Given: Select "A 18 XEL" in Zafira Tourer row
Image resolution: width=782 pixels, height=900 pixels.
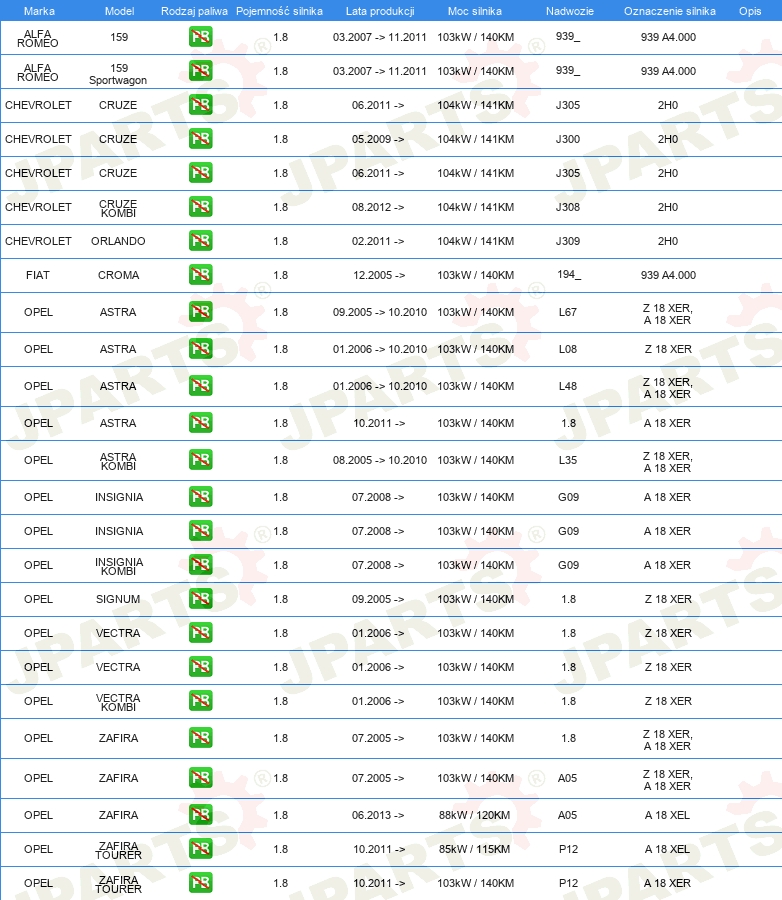Looking at the screenshot, I should click(667, 849).
